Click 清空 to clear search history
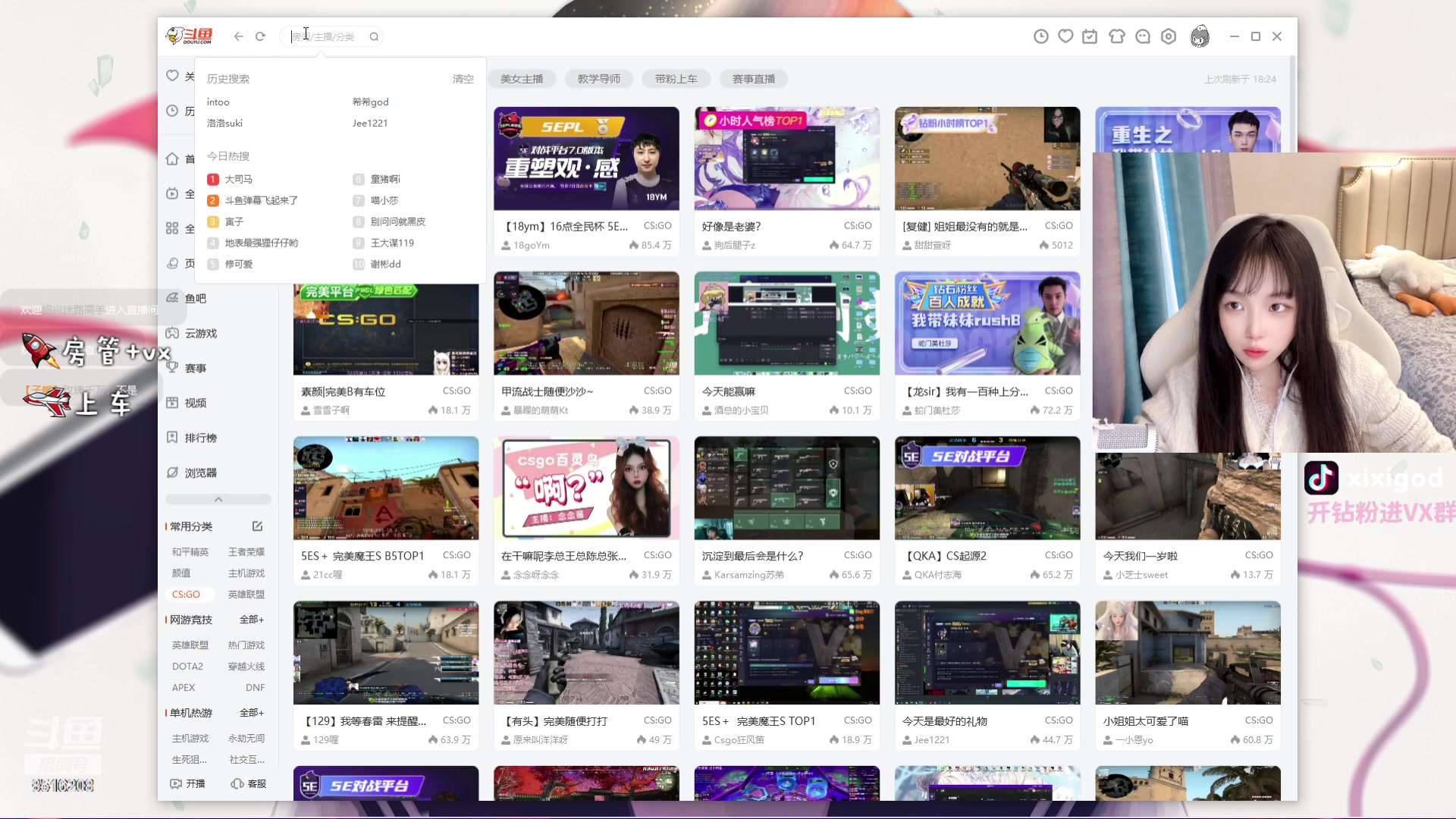1456x819 pixels. 463,79
